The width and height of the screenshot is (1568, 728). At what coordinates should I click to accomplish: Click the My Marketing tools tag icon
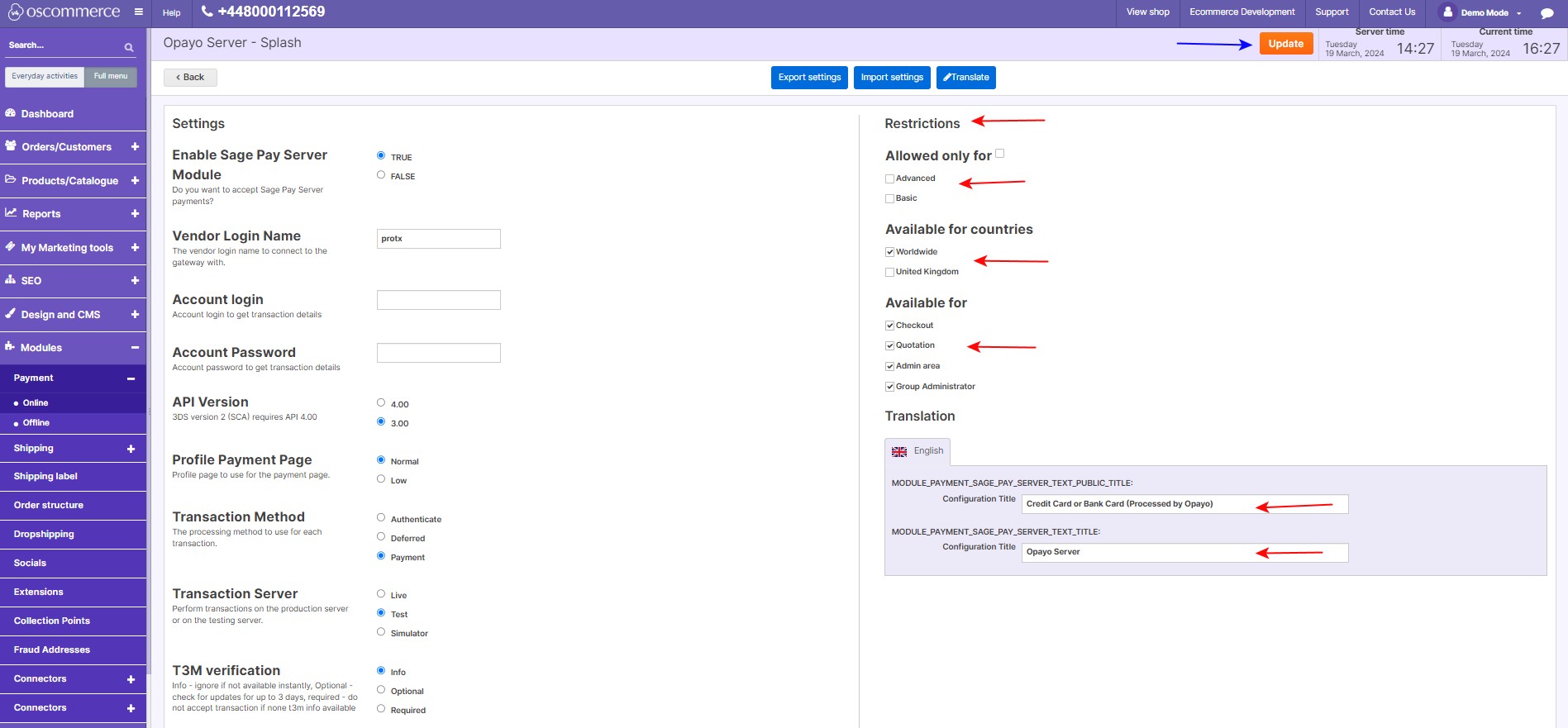point(11,246)
